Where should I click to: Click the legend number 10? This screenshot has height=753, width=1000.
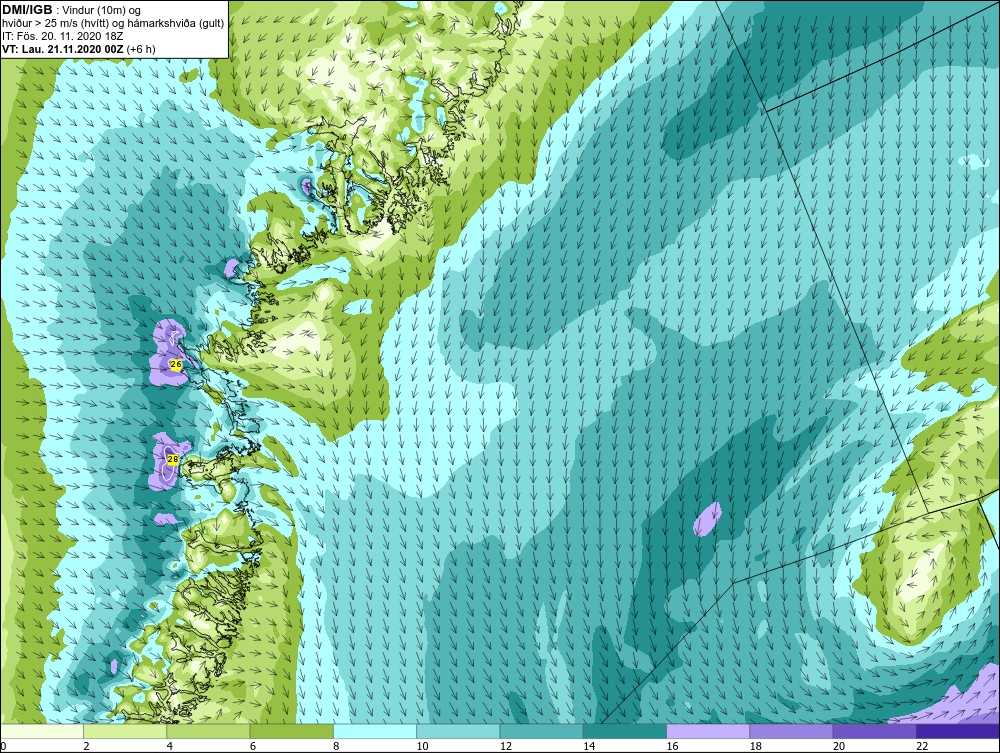click(x=422, y=746)
